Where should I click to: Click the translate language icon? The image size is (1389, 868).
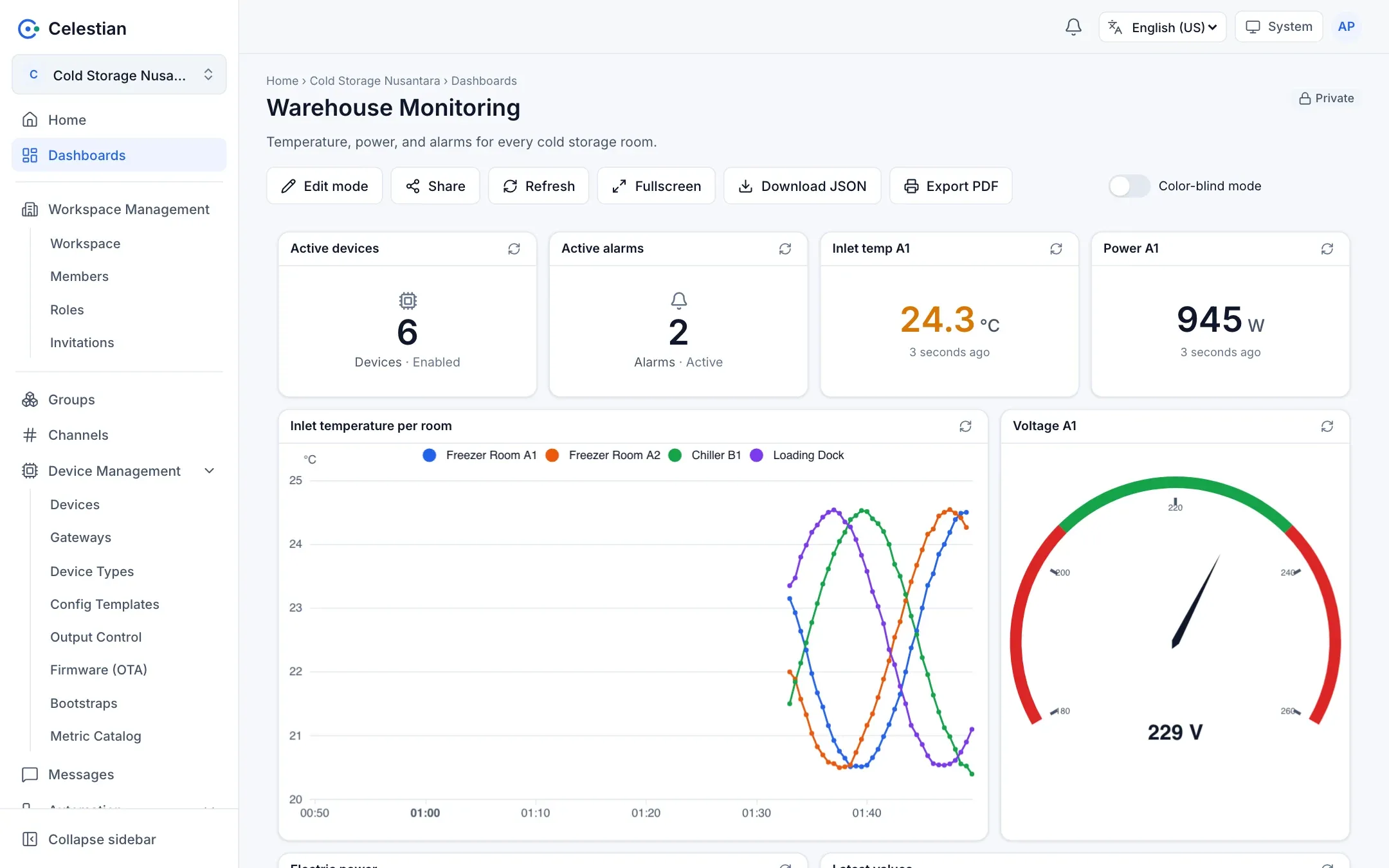coord(1116,28)
